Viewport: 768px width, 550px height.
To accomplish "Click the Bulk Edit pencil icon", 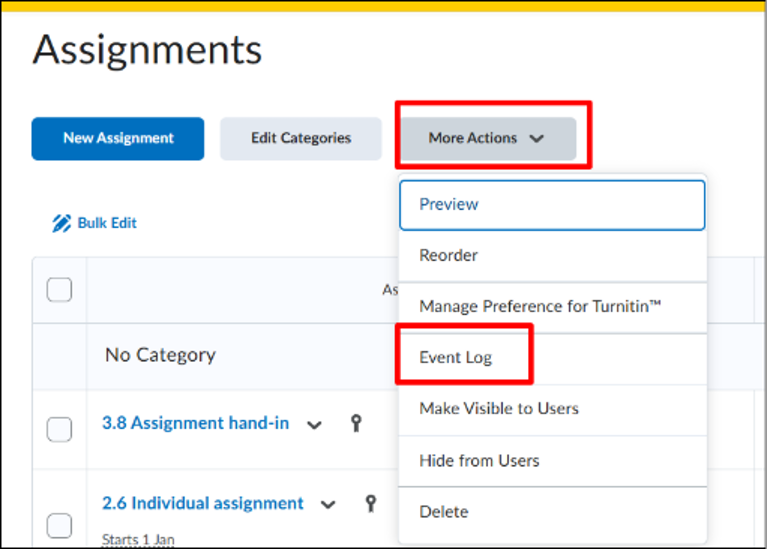I will (x=61, y=223).
